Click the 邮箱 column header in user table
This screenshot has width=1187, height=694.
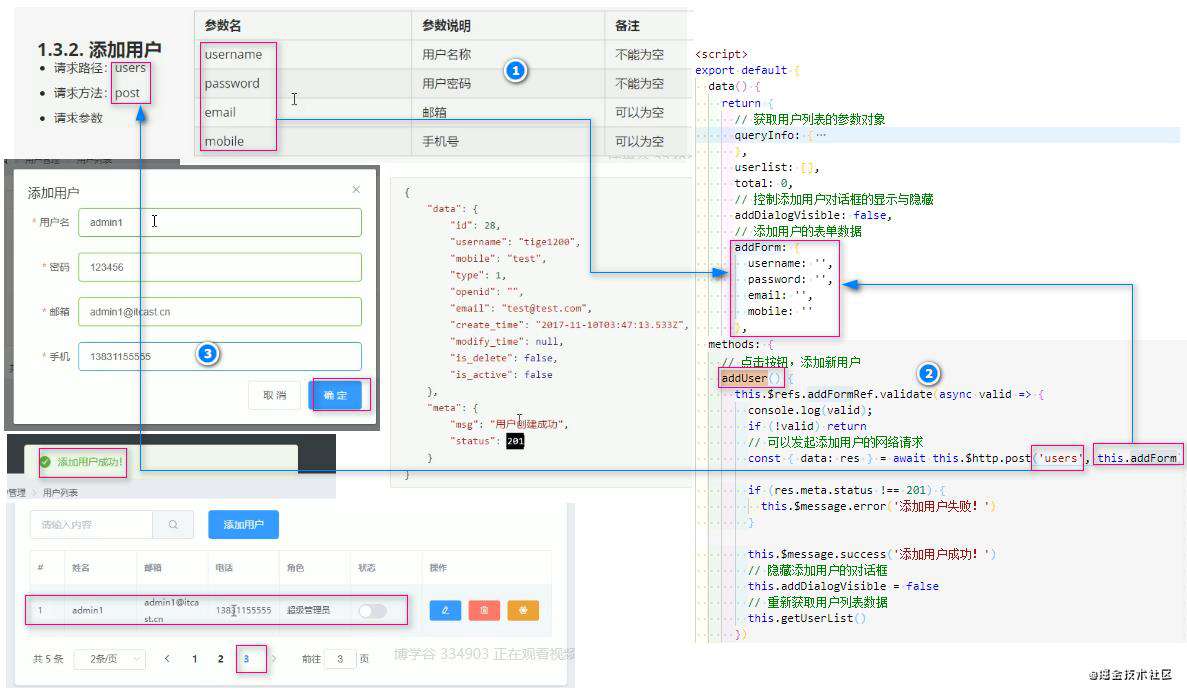pyautogui.click(x=153, y=568)
